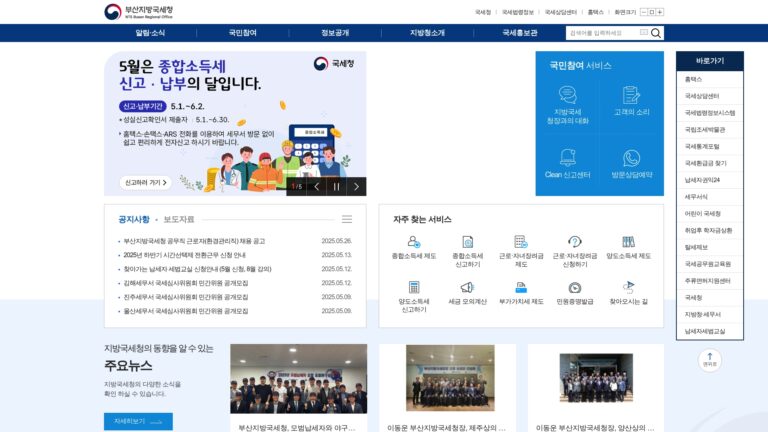Open 찾아오시는 길 direction icon
Viewport: 768px width, 432px height.
click(x=628, y=287)
